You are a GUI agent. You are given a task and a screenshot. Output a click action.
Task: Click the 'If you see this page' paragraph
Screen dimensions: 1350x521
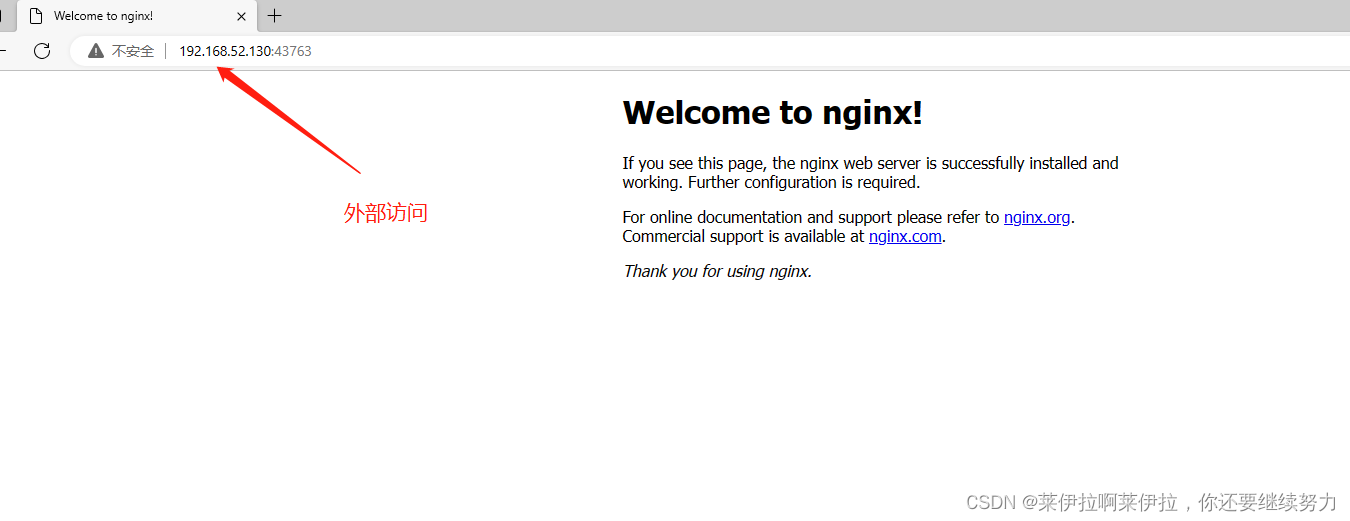[870, 173]
